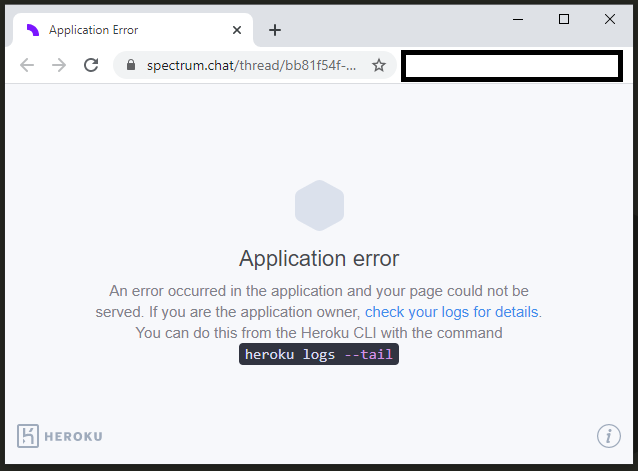Close the browser window

(x=610, y=19)
